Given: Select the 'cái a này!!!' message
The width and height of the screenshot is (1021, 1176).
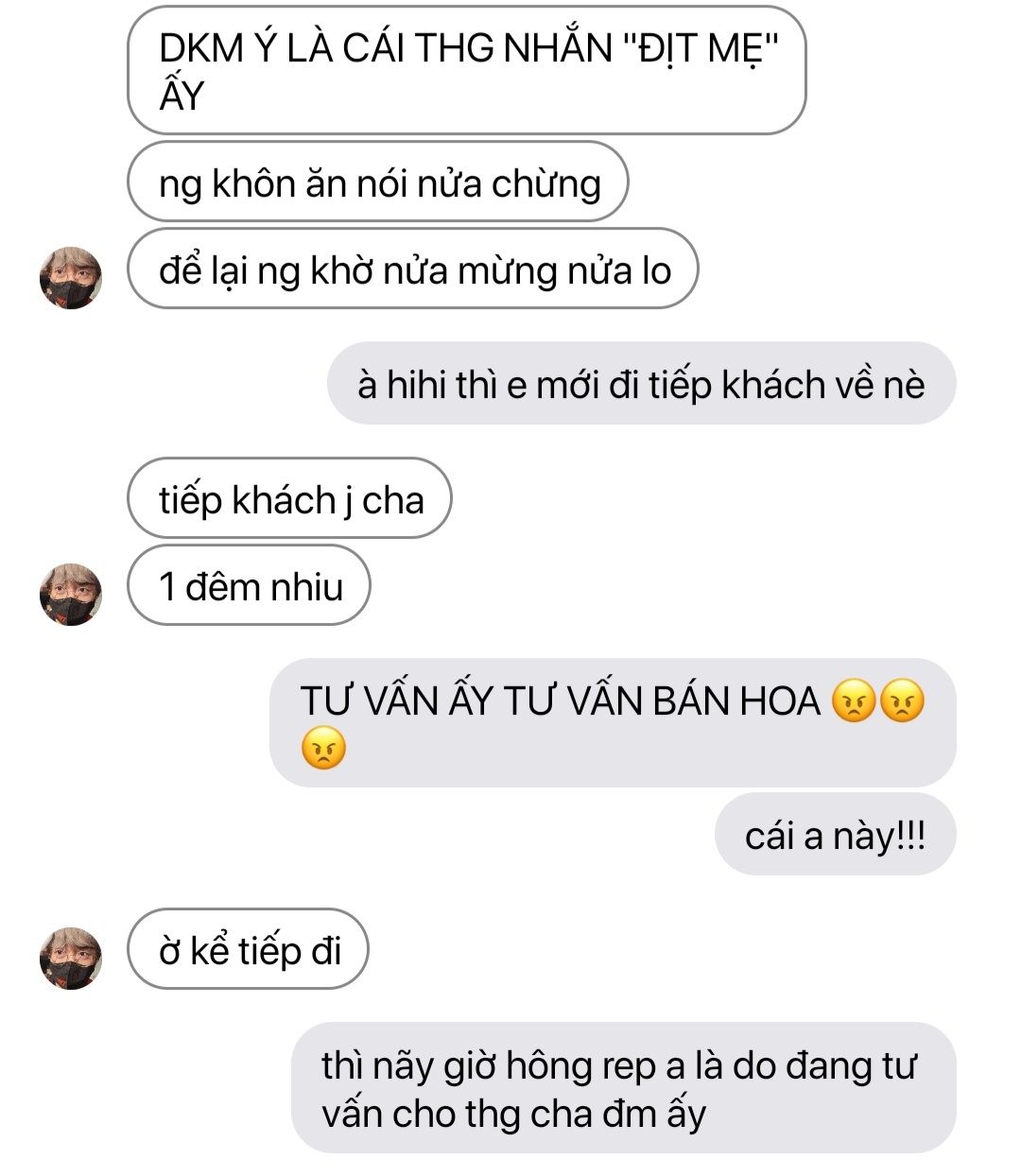Looking at the screenshot, I should 836,835.
